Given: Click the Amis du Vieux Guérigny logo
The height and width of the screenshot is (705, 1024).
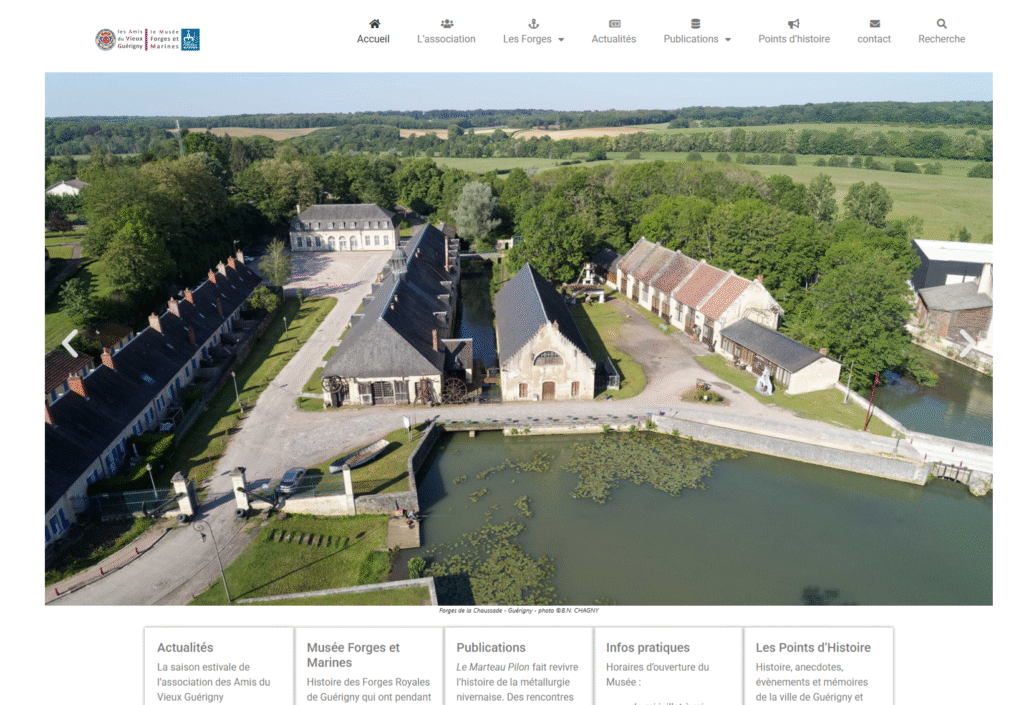Looking at the screenshot, I should click(x=147, y=39).
